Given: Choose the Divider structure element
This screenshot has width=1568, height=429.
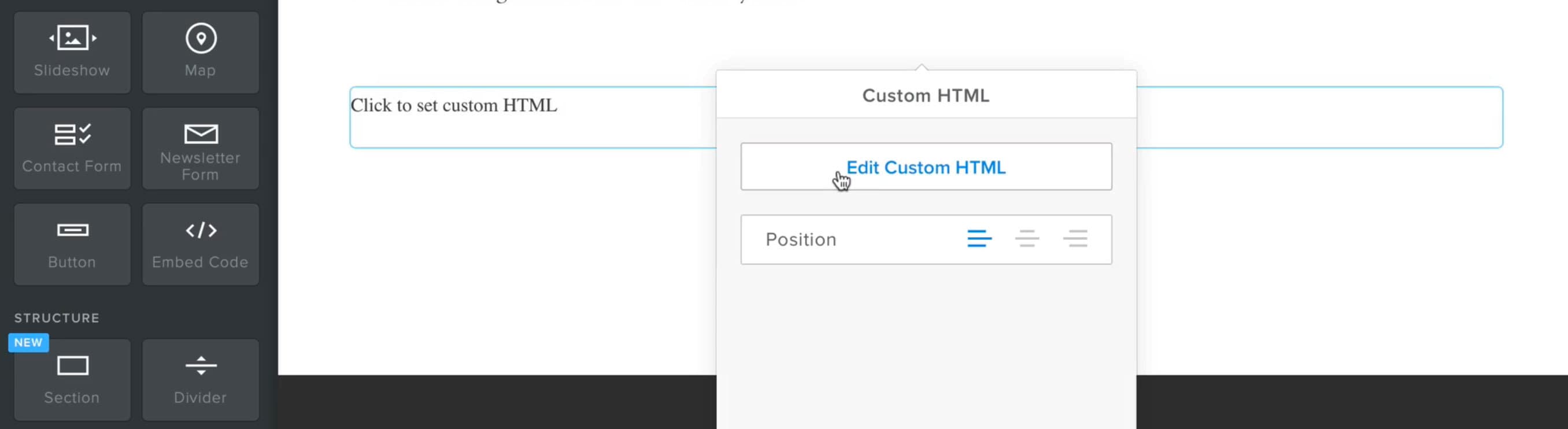Looking at the screenshot, I should [x=200, y=380].
